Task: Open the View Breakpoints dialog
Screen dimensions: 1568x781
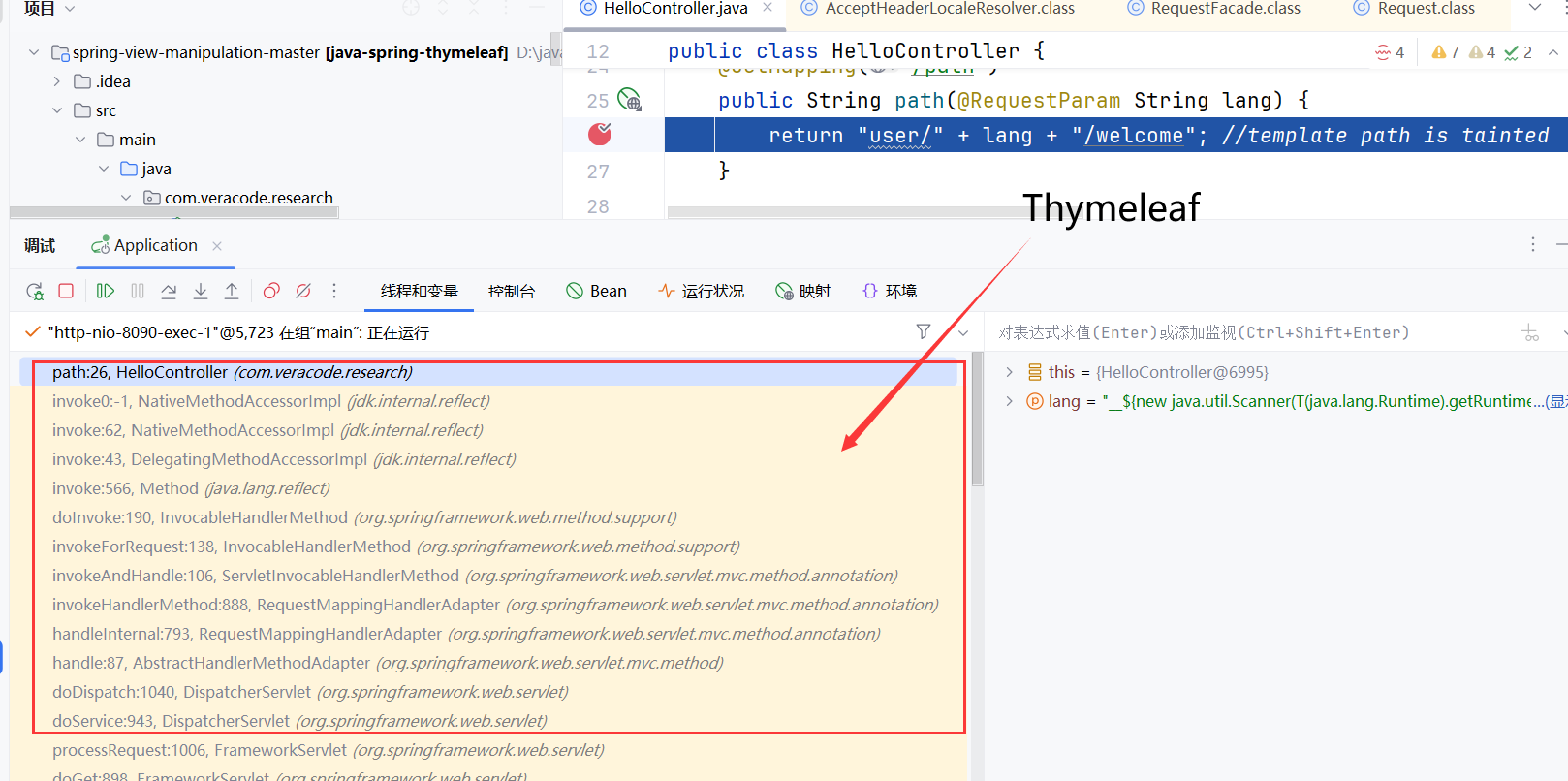Action: coord(271,291)
